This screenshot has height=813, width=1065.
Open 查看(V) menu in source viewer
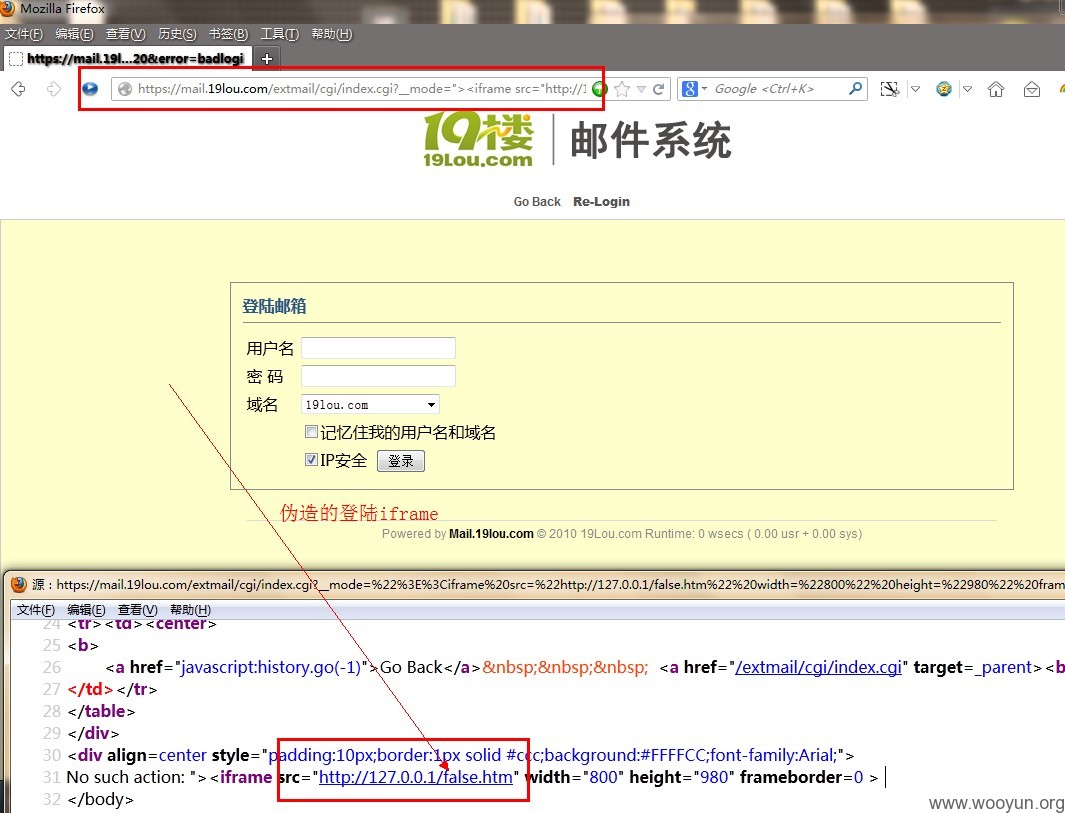click(x=138, y=610)
